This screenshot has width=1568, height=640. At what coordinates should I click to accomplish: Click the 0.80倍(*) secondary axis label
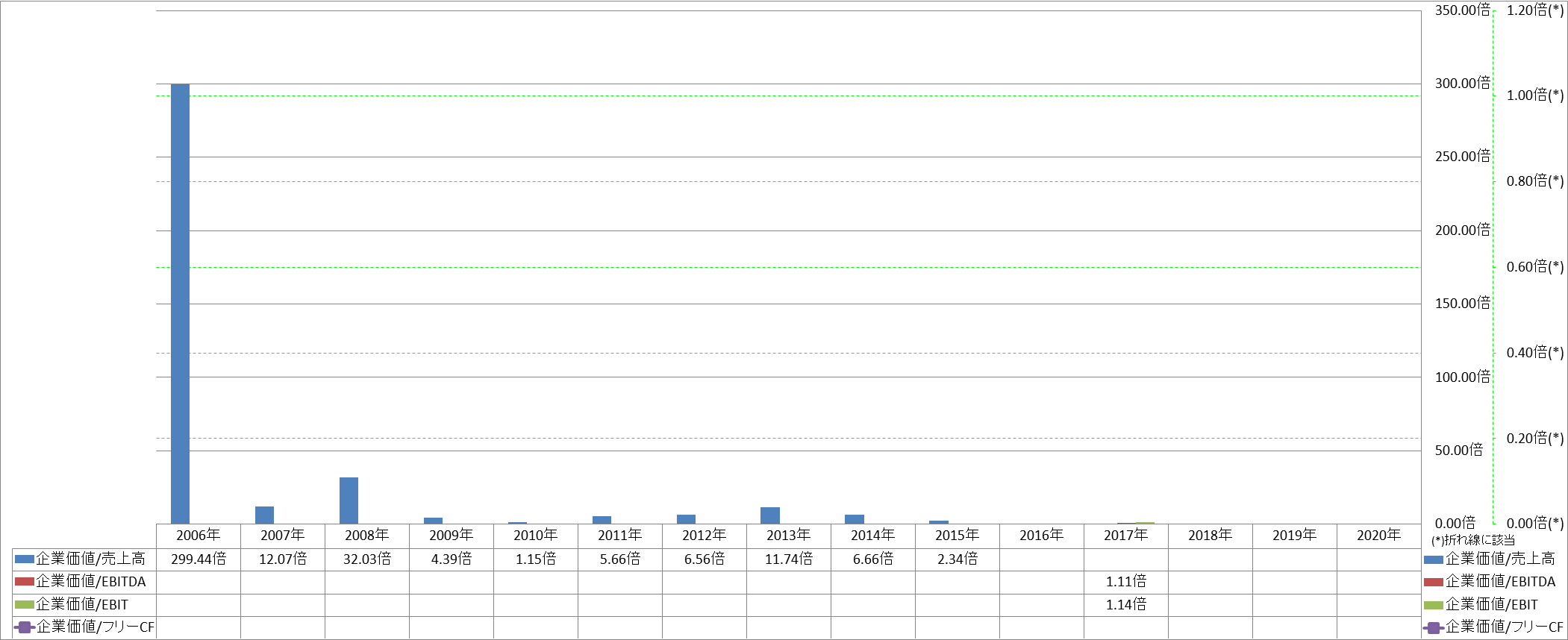(1535, 181)
